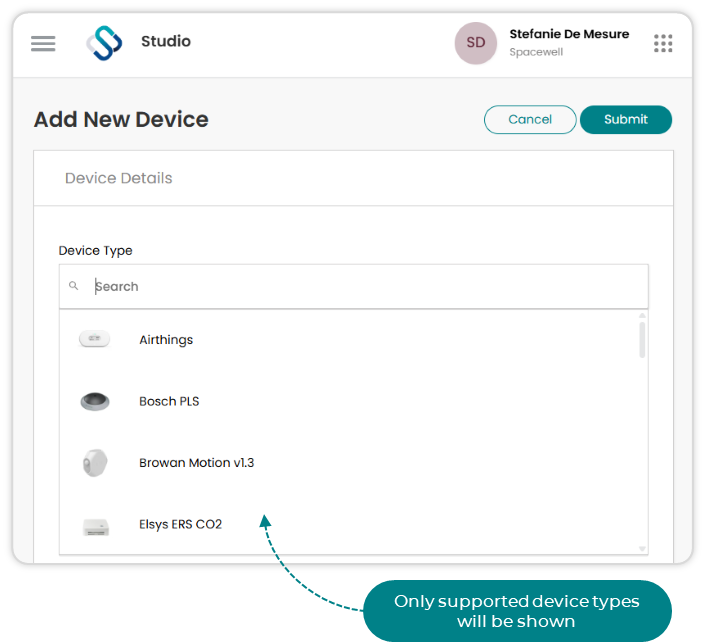Click the Spacewell organization label
The image size is (705, 642).
click(x=536, y=52)
